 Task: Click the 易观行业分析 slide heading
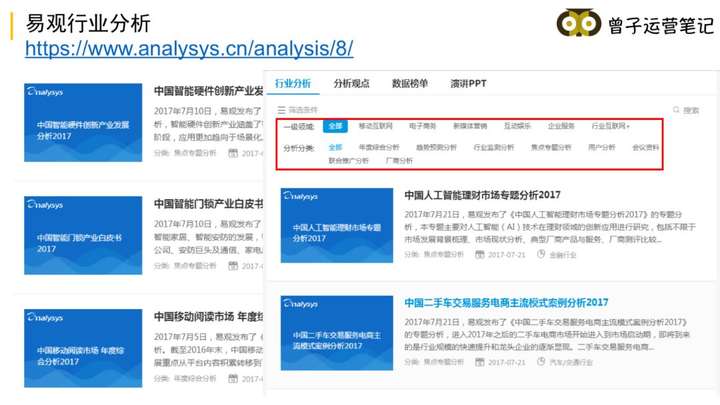[88, 23]
